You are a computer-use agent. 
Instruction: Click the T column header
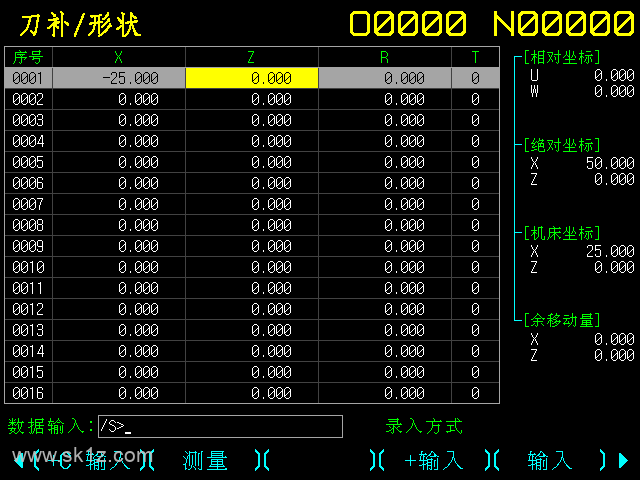(x=476, y=57)
